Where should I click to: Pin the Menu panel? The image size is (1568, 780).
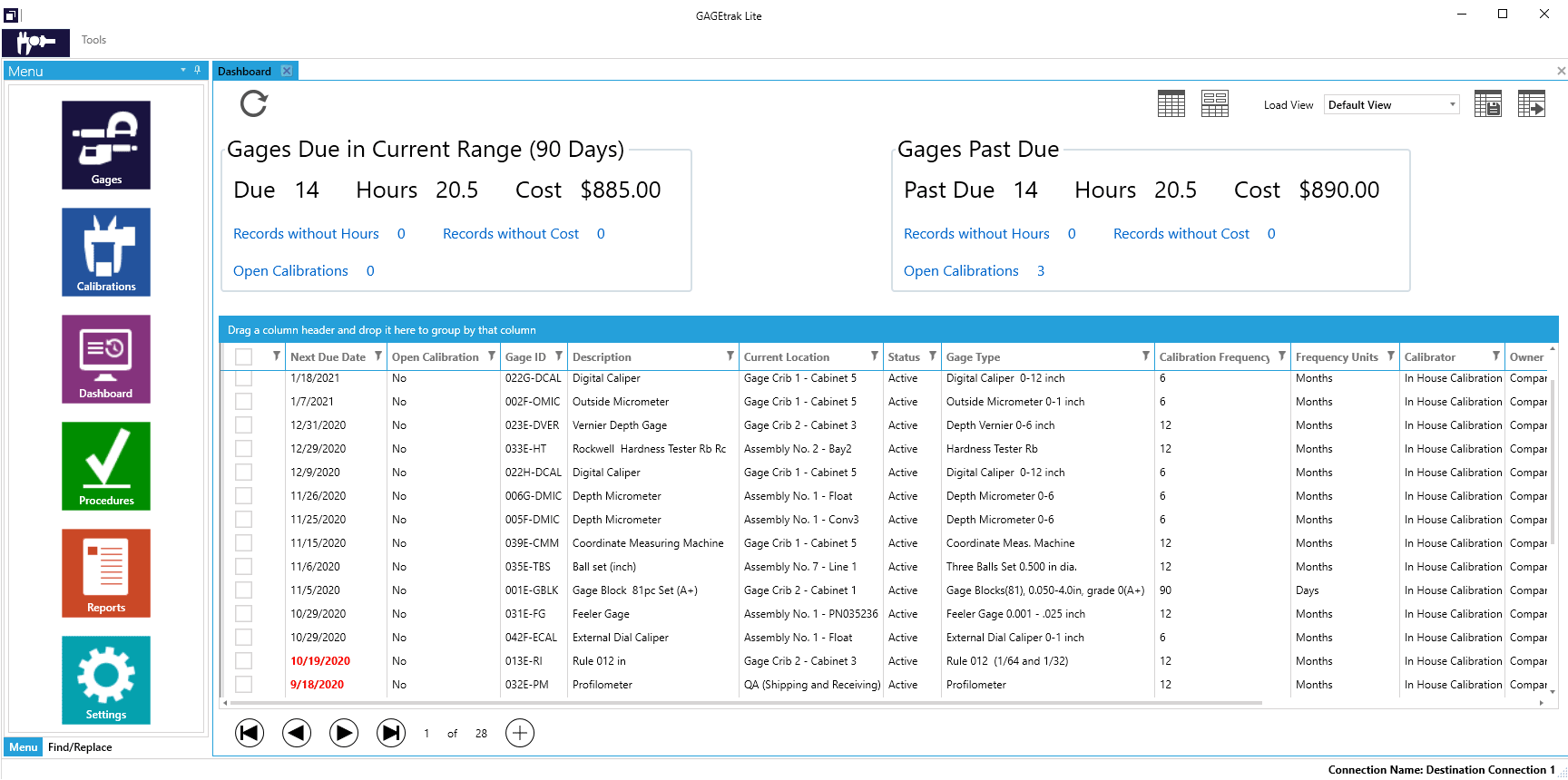[x=197, y=70]
